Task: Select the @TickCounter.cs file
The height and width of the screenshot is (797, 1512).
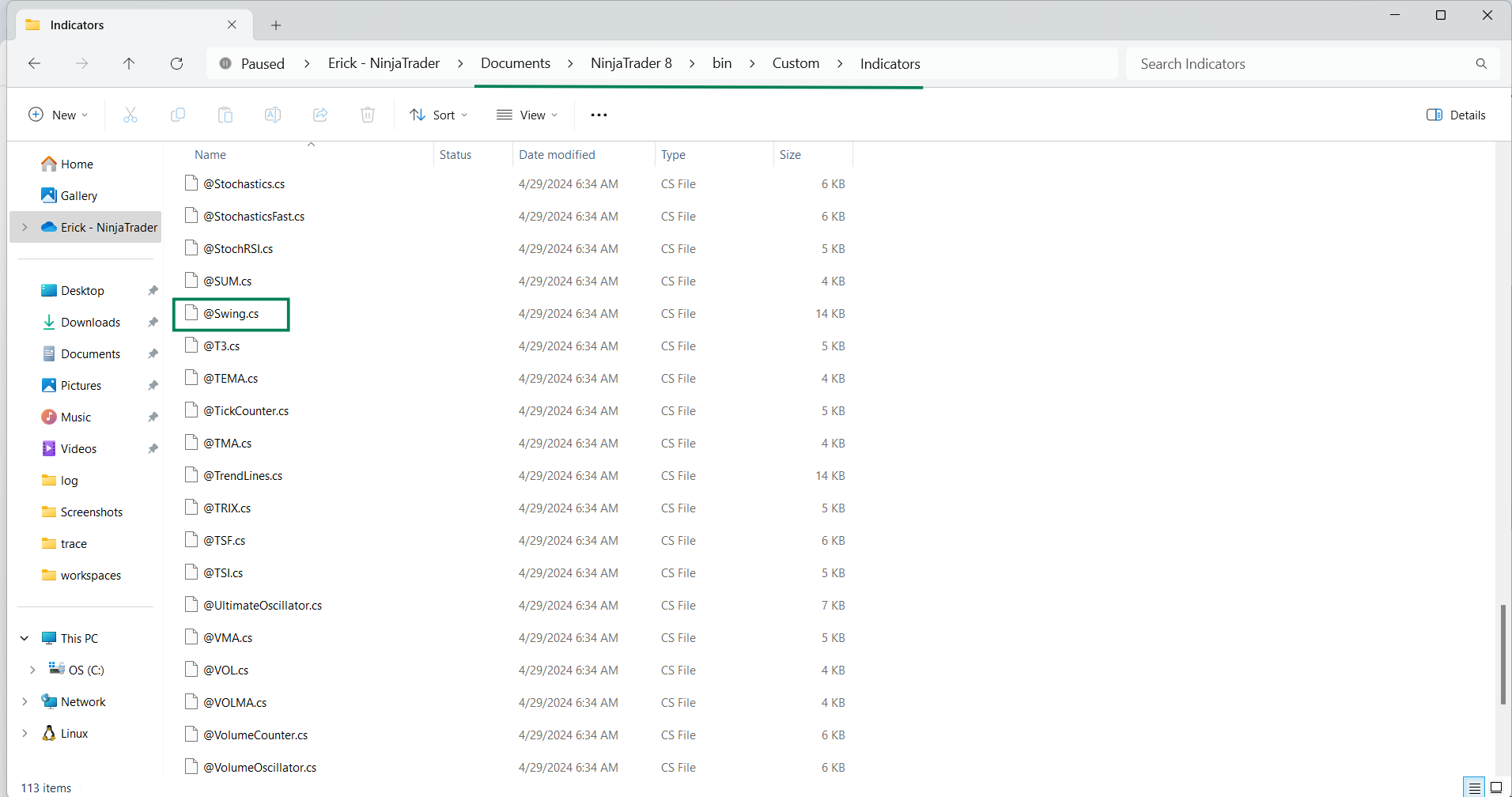Action: (246, 410)
